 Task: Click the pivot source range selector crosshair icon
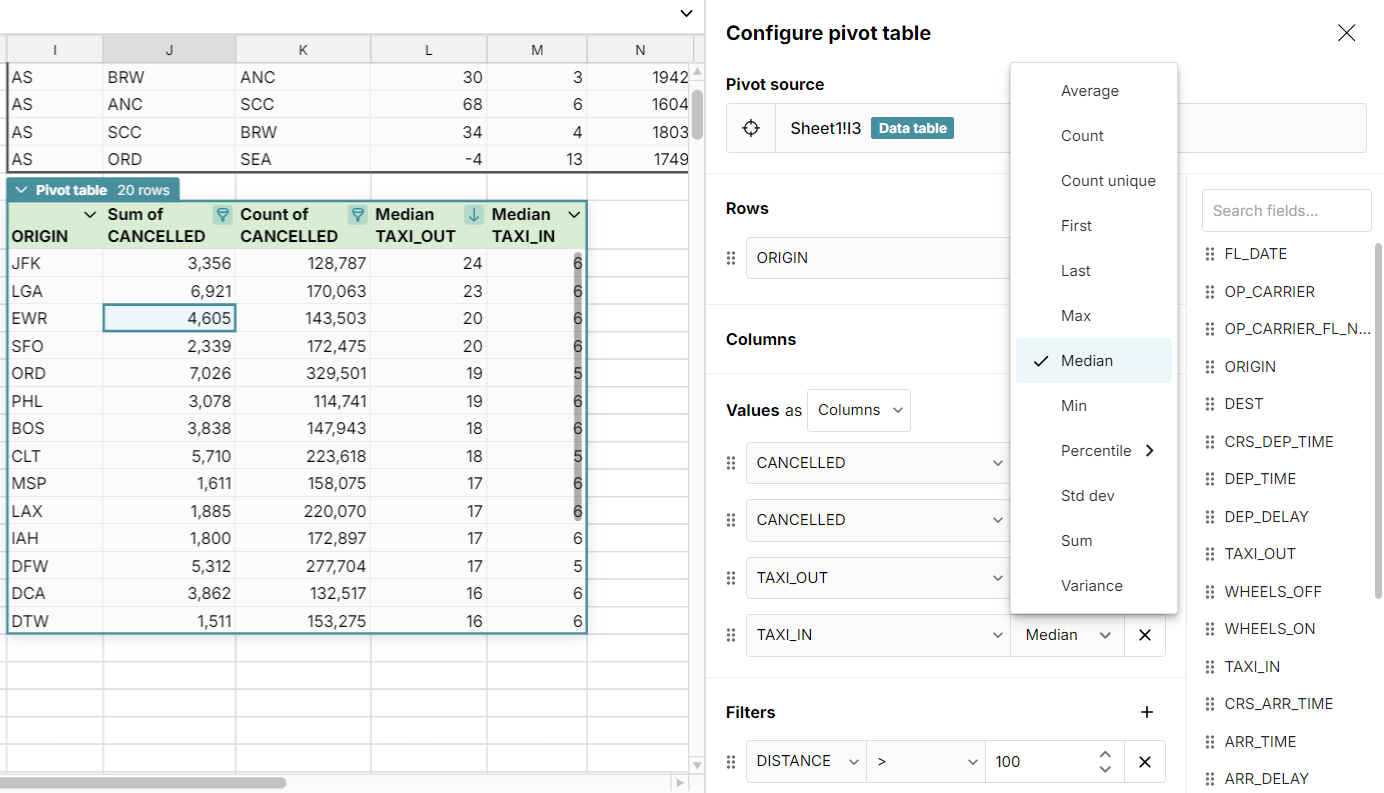pyautogui.click(x=751, y=128)
